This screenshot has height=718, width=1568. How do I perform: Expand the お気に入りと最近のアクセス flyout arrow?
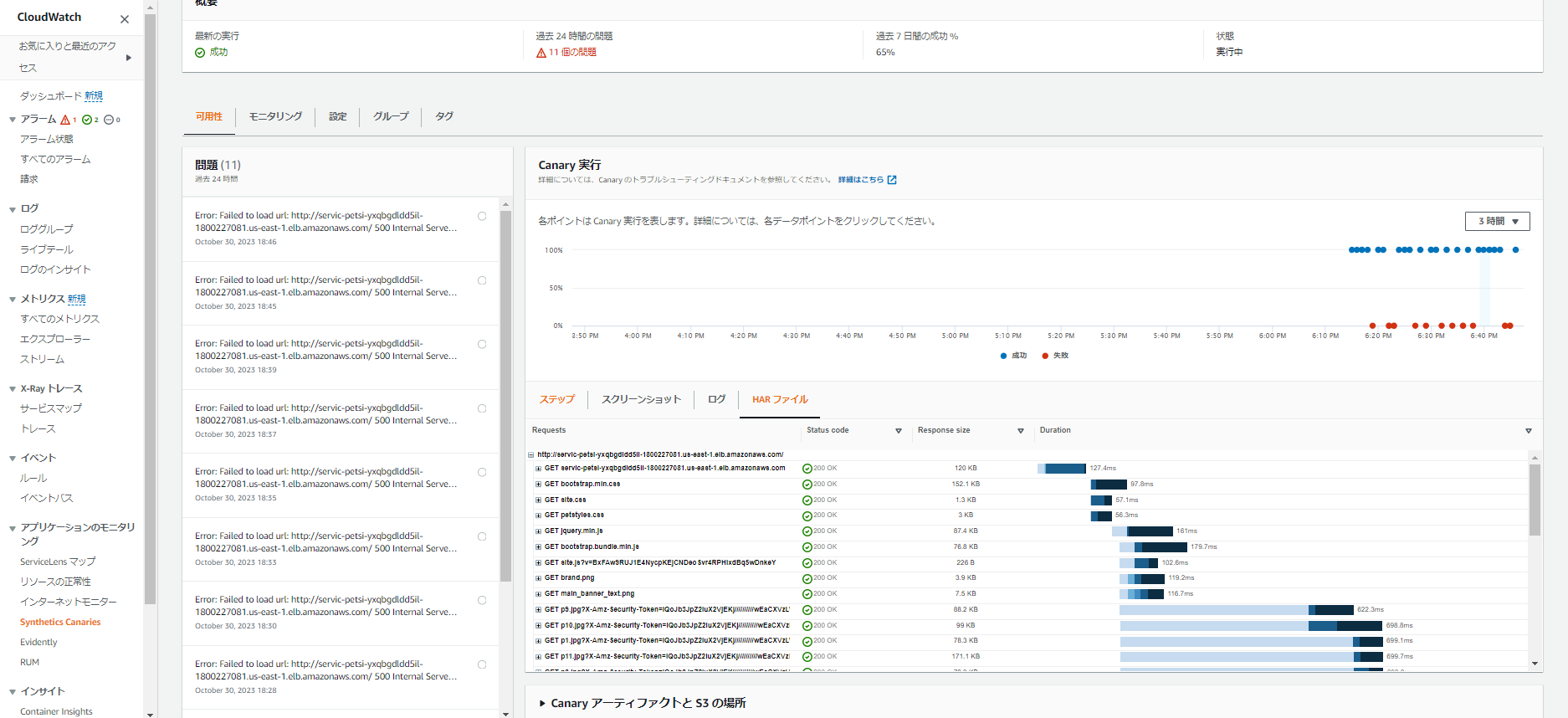tap(129, 58)
